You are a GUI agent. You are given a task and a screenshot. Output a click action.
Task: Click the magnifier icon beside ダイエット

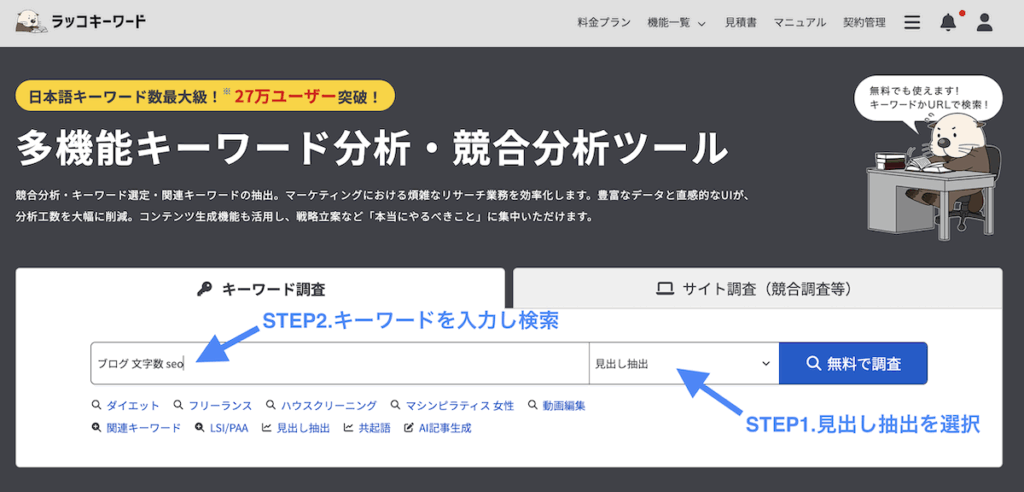point(97,406)
